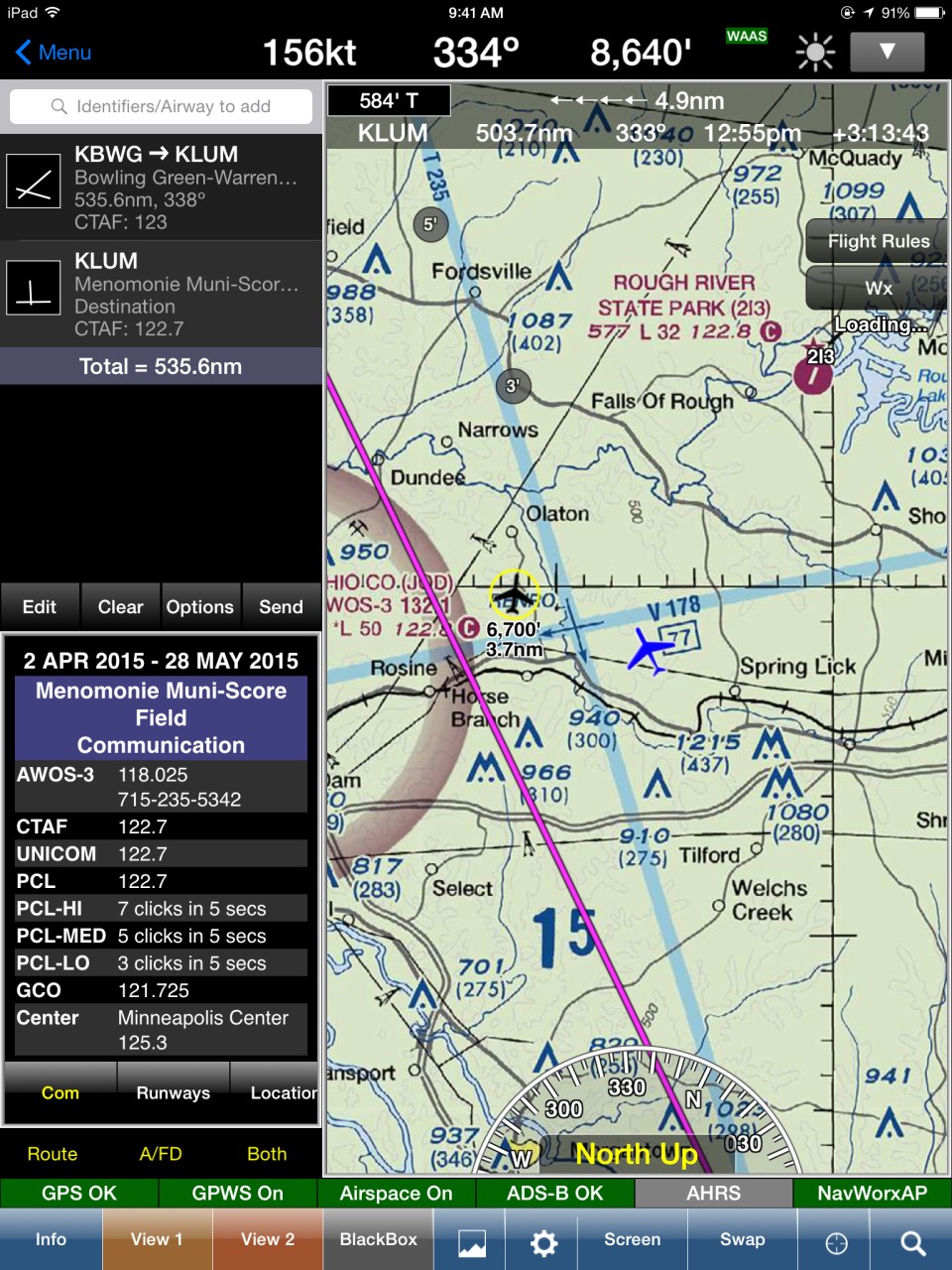Select the PCL-HI 7 clicks row
Screen dimensions: 952x1270
[x=161, y=908]
